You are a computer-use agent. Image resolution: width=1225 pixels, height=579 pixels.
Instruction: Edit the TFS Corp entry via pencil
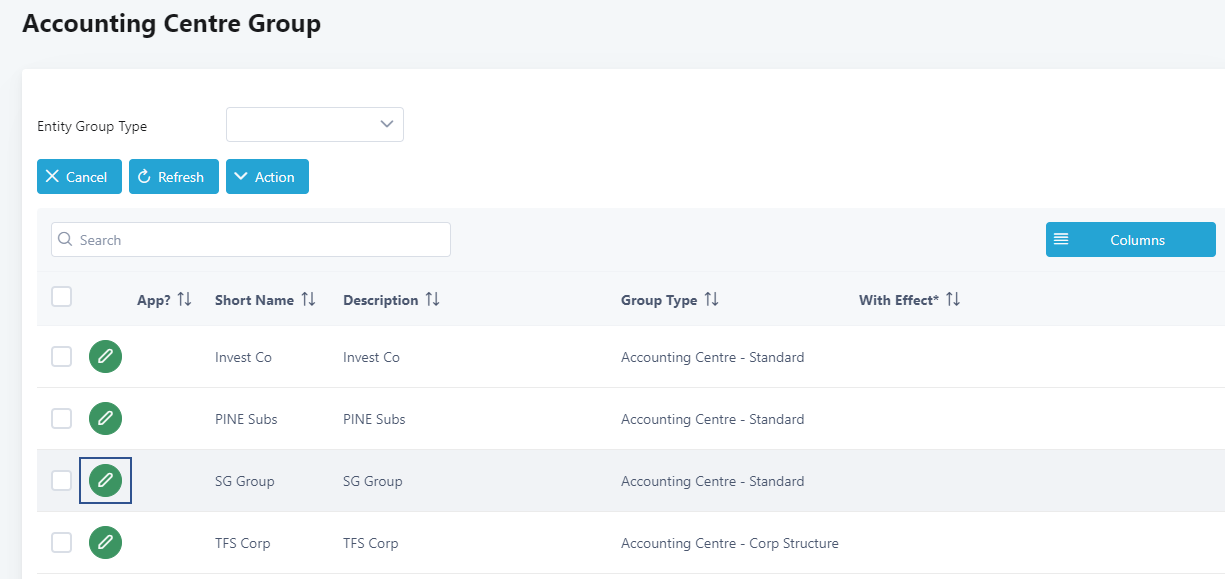pos(105,543)
